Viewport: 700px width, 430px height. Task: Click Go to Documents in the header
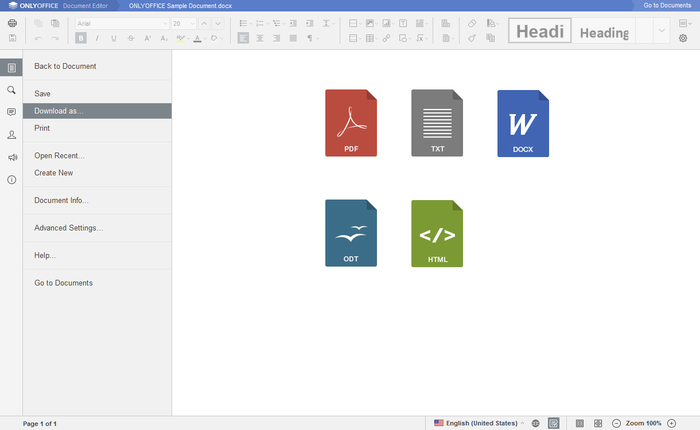tap(667, 5)
